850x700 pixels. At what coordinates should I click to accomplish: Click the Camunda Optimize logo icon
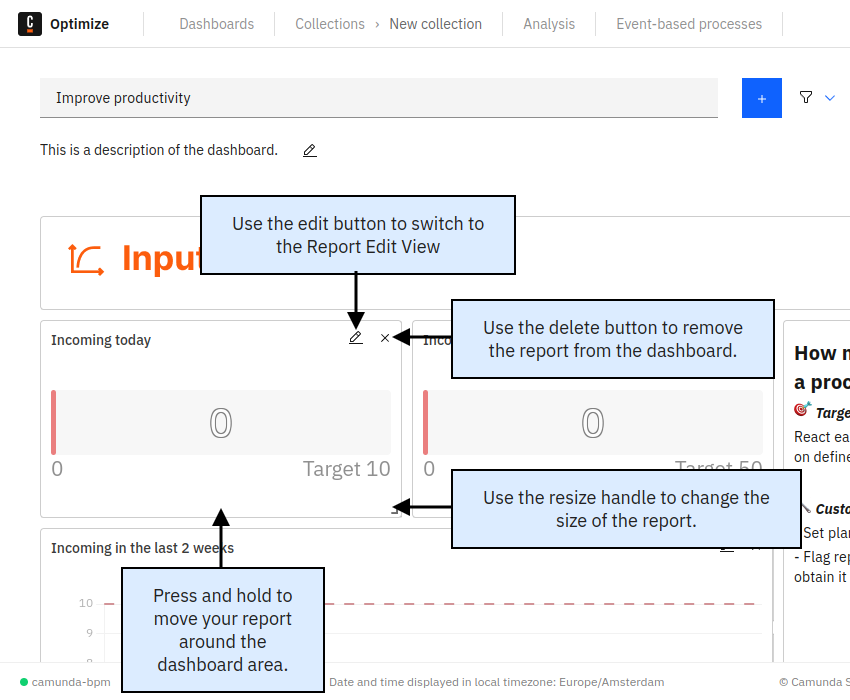click(28, 23)
